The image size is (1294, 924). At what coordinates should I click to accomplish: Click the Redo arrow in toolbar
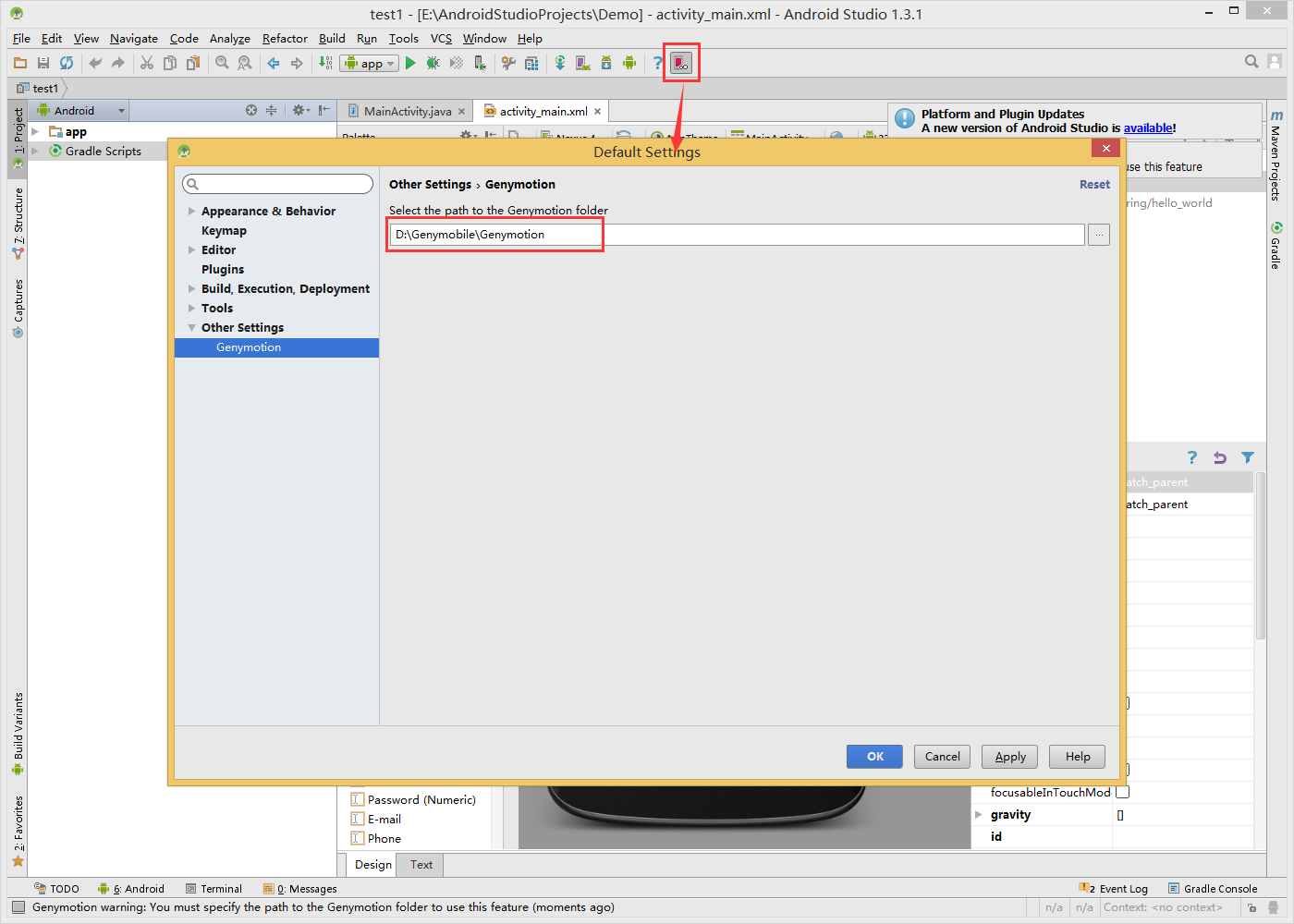point(118,63)
